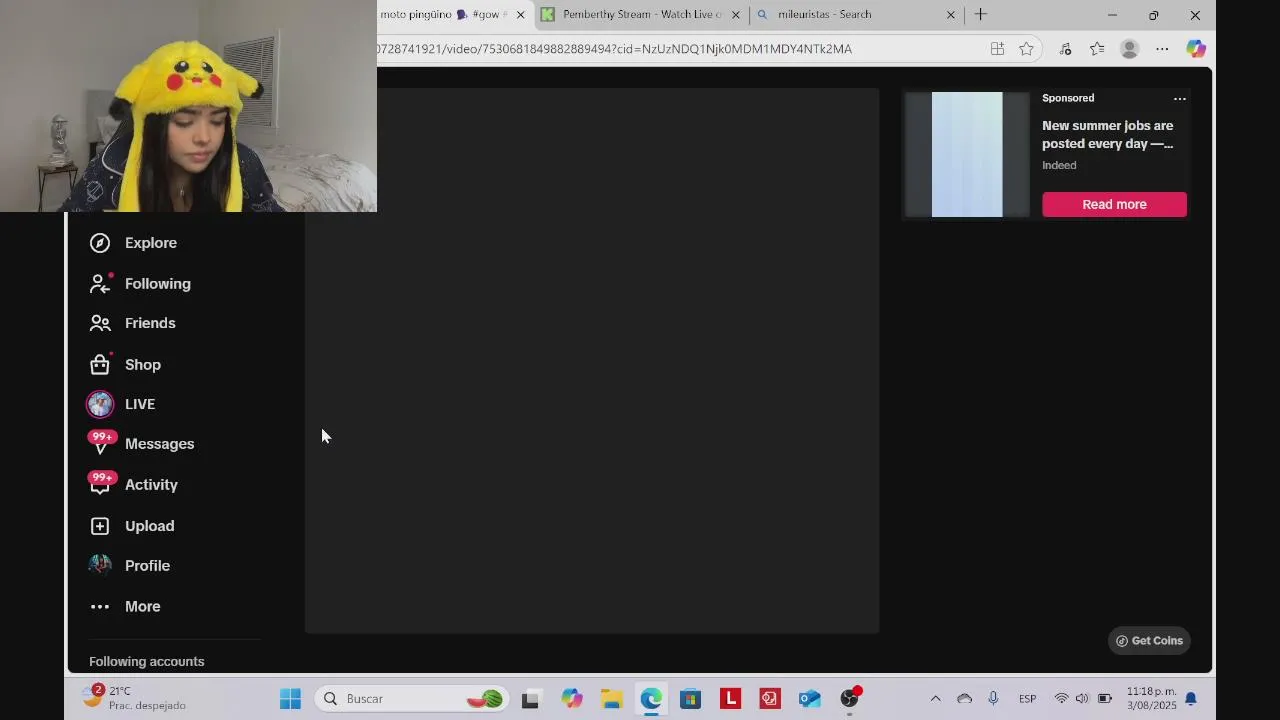Open the notifications bell

1191,699
